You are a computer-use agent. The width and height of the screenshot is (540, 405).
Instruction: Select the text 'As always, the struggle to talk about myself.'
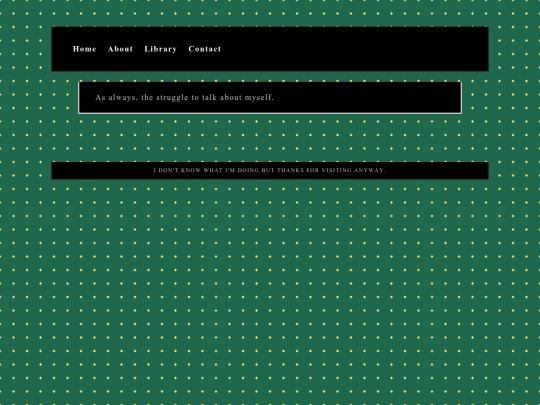pyautogui.click(x=184, y=97)
